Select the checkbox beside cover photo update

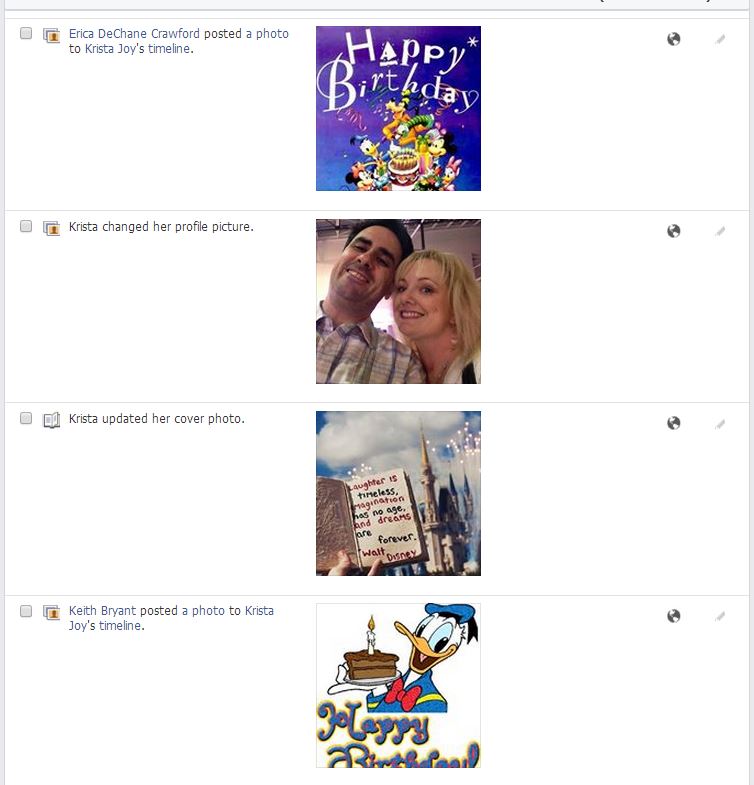[26, 418]
